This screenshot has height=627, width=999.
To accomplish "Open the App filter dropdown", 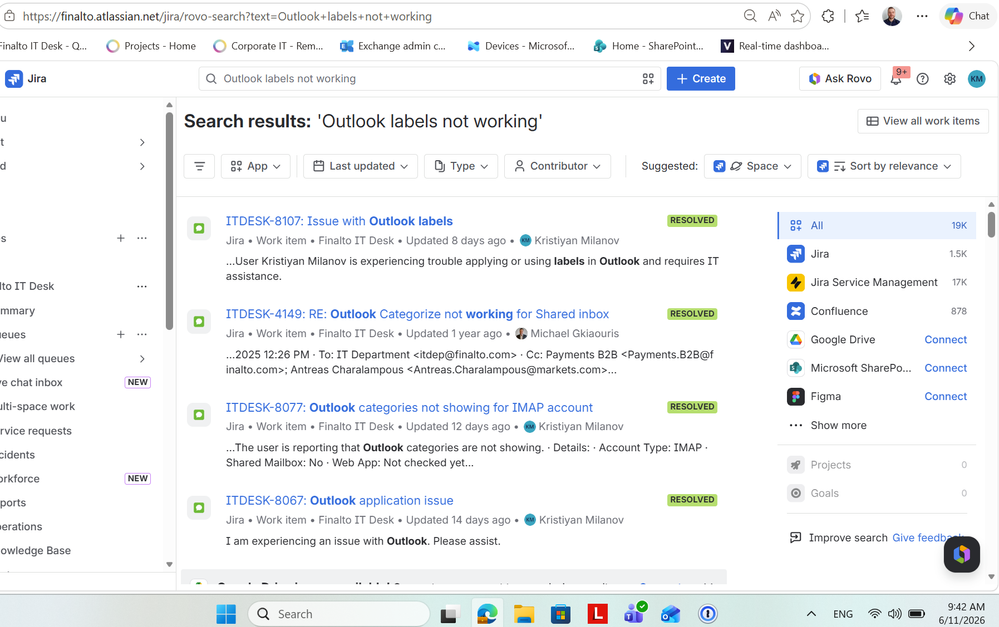I will (255, 166).
